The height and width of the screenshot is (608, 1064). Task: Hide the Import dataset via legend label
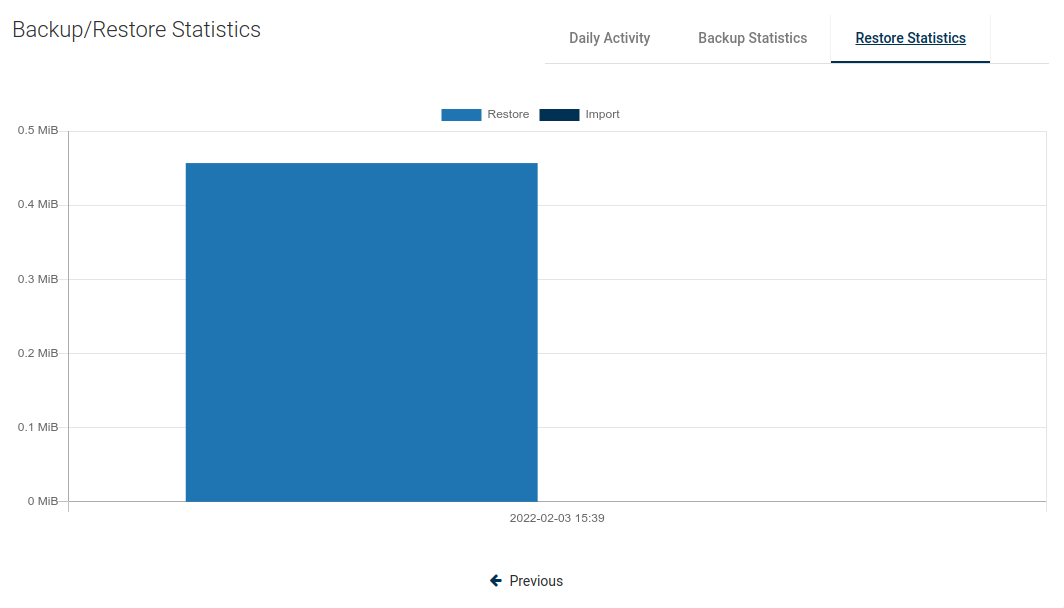coord(602,115)
